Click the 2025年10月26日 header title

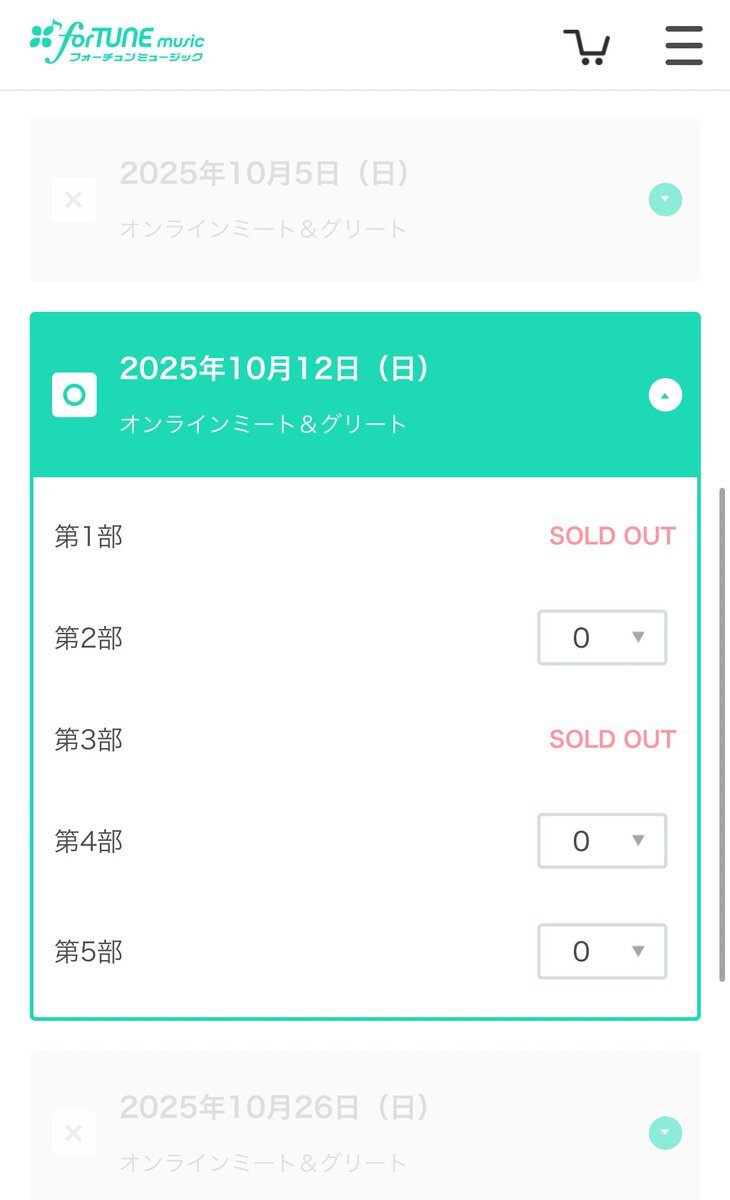275,1107
